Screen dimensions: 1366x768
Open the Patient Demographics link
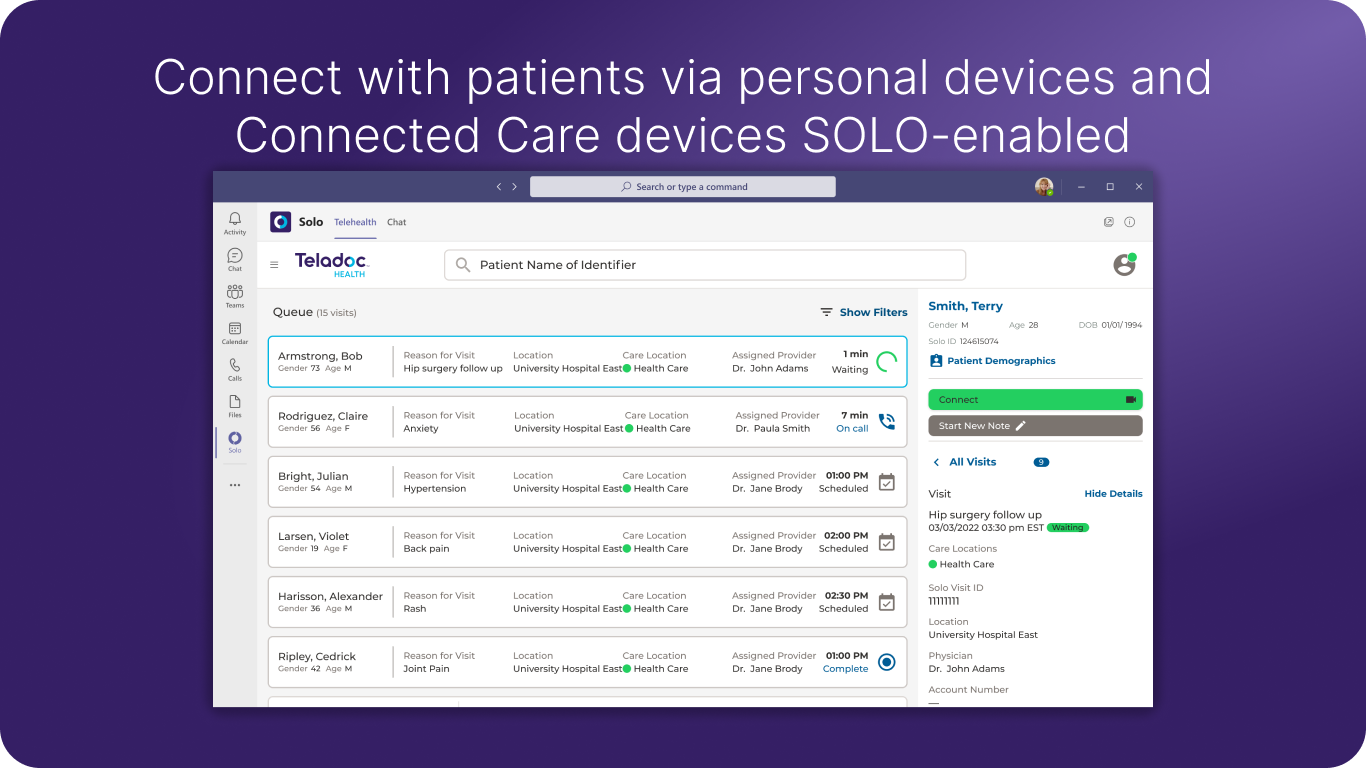1000,361
